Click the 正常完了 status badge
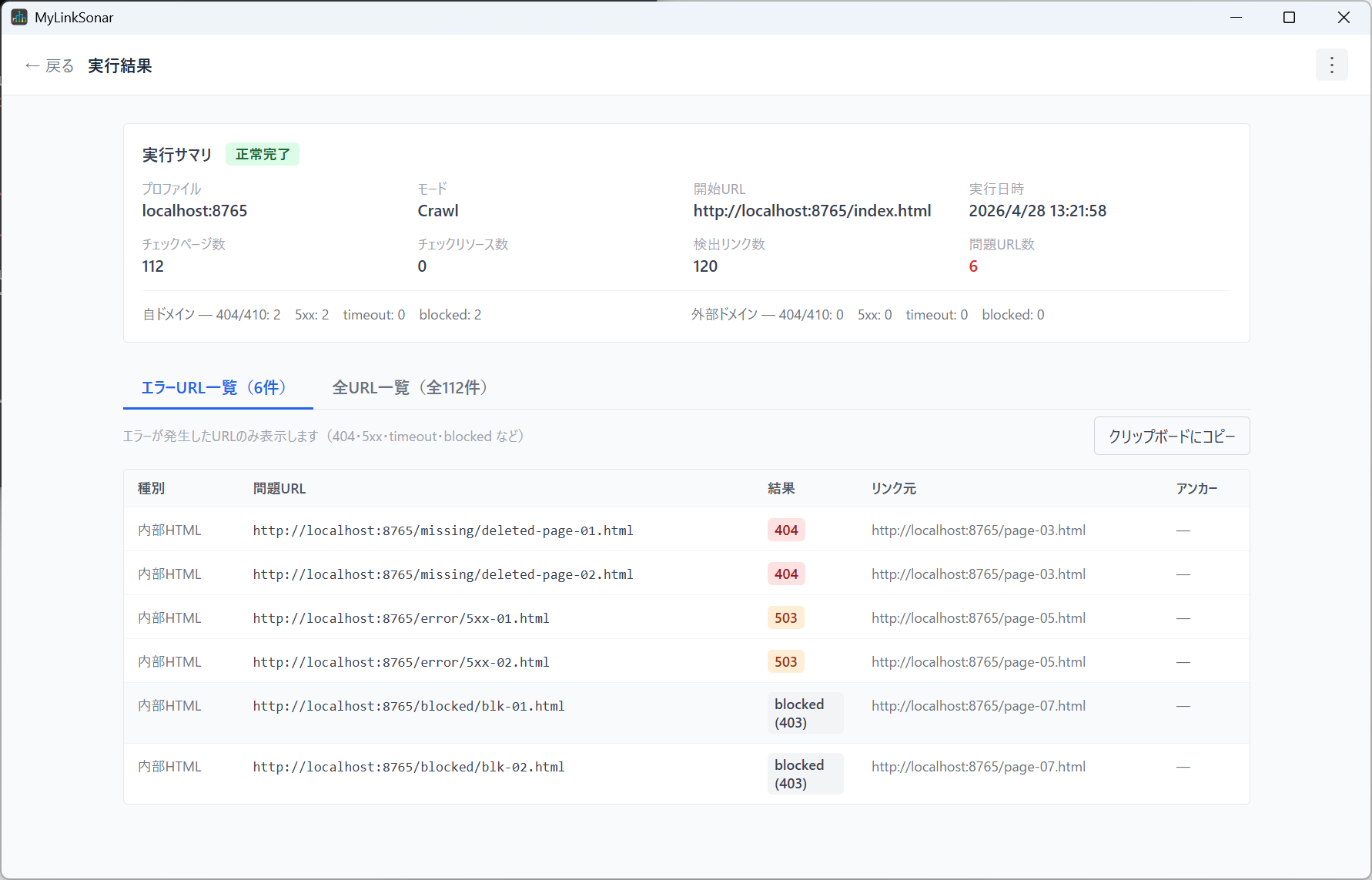 pyautogui.click(x=263, y=154)
